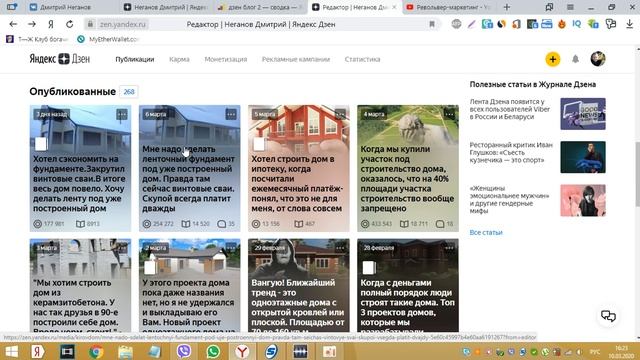Open a new browser tab with plus
Image resolution: width=640 pixels, height=360 pixels.
click(x=507, y=7)
